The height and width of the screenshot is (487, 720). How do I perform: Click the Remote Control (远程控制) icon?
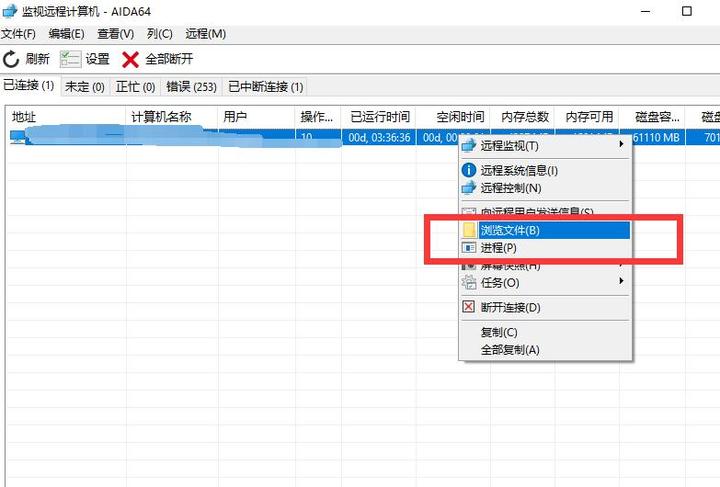[x=468, y=188]
